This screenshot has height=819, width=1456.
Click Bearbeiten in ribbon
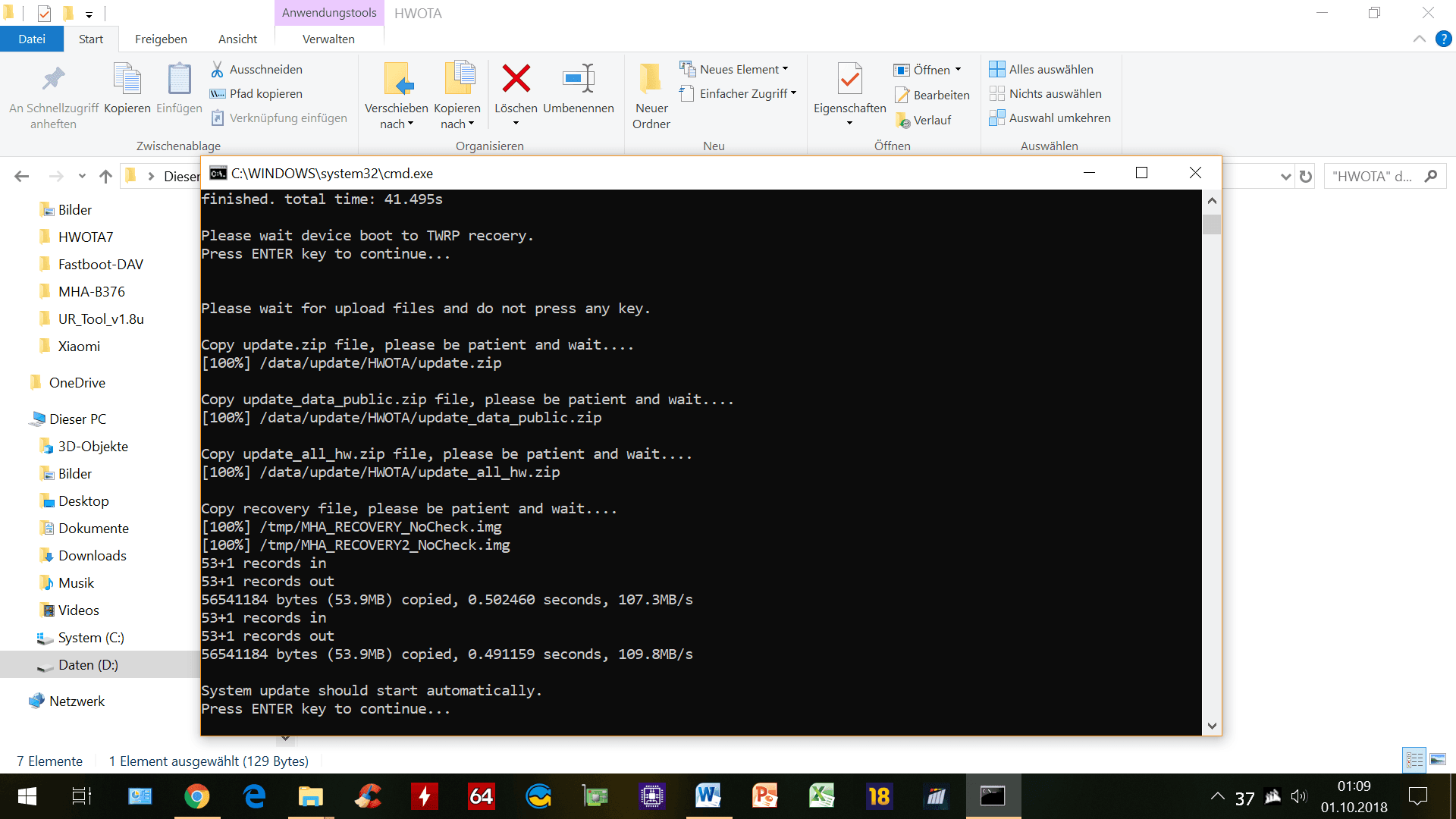click(x=932, y=95)
